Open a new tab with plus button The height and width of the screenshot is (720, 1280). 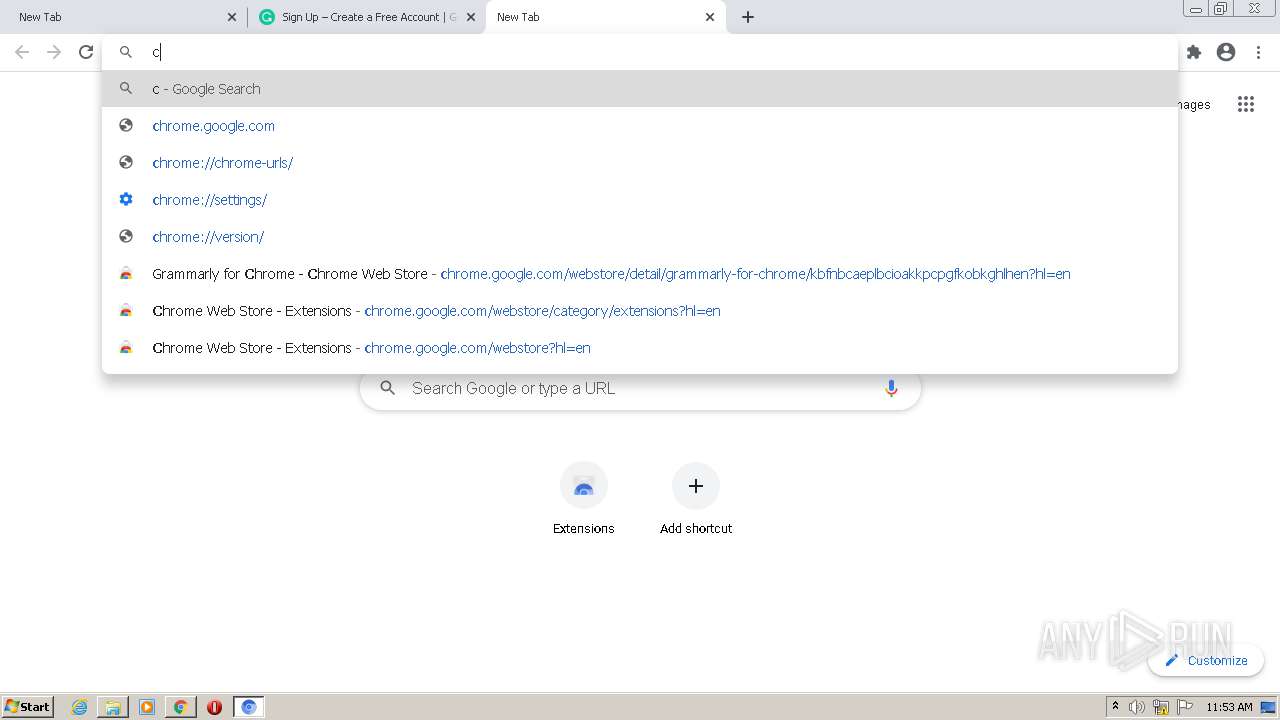pyautogui.click(x=748, y=17)
